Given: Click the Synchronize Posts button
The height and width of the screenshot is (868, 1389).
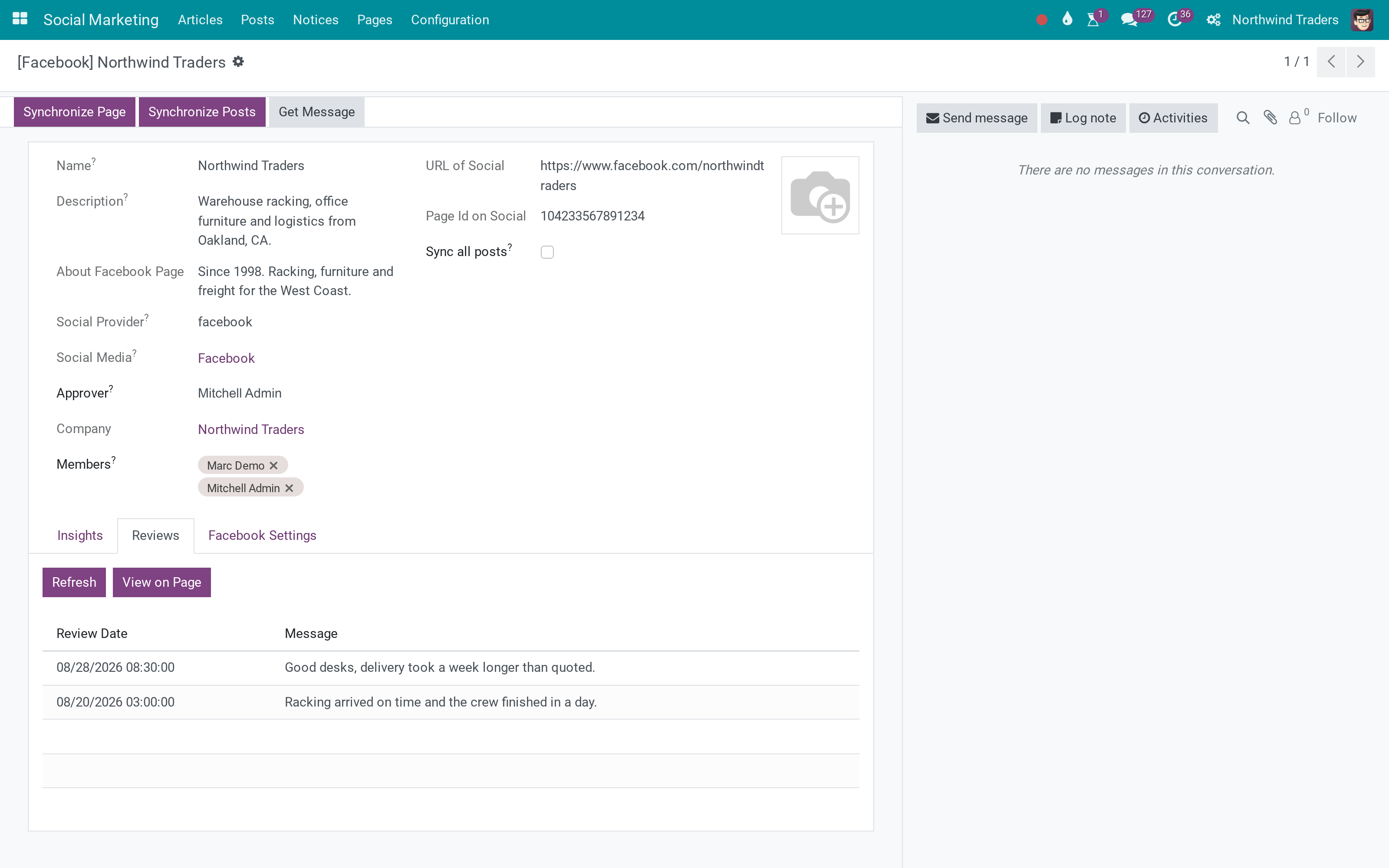Looking at the screenshot, I should tap(202, 112).
